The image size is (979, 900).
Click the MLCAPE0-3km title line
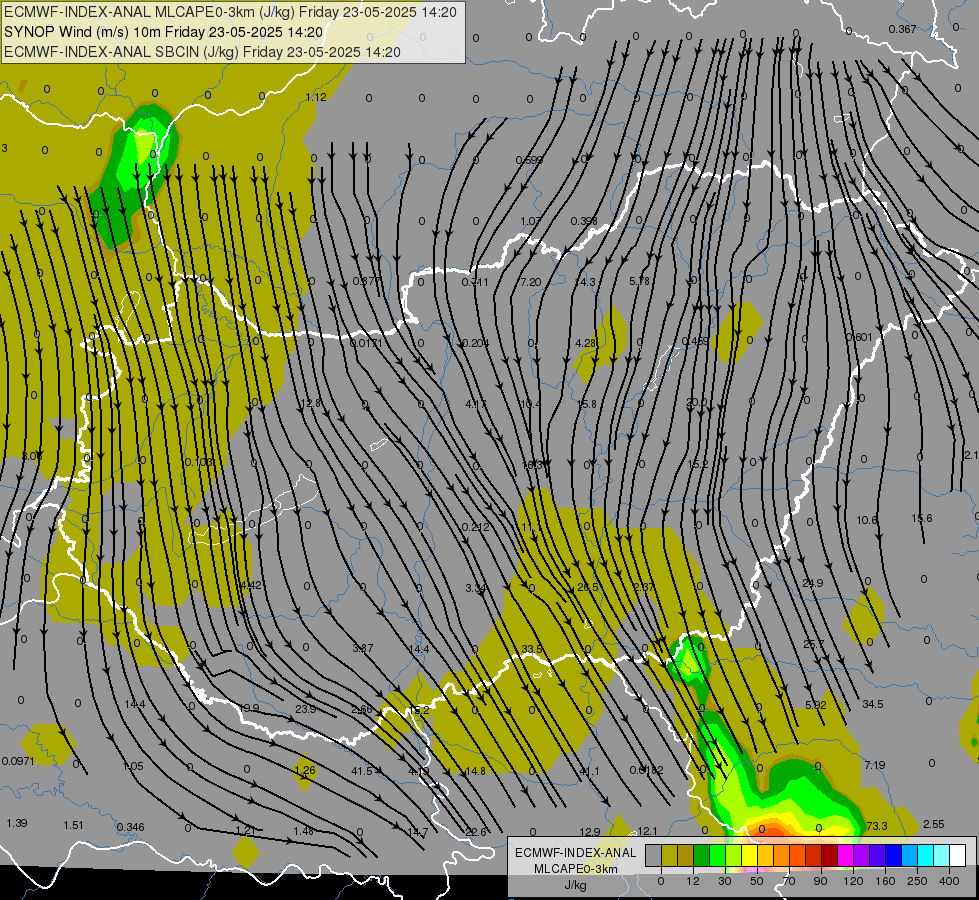tap(230, 12)
